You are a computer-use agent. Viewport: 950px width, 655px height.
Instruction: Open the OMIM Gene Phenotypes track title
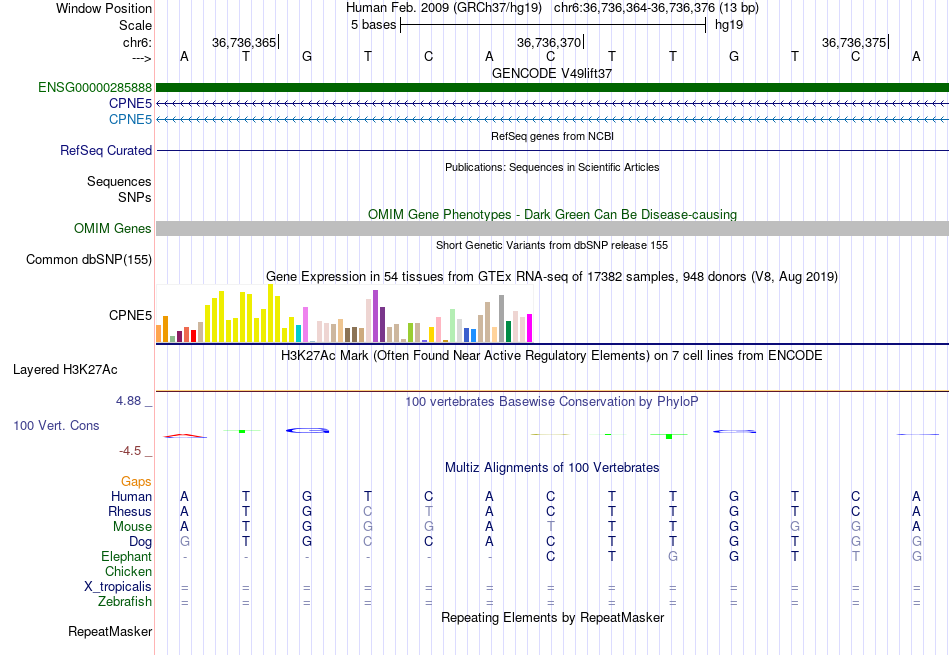[x=552, y=214]
